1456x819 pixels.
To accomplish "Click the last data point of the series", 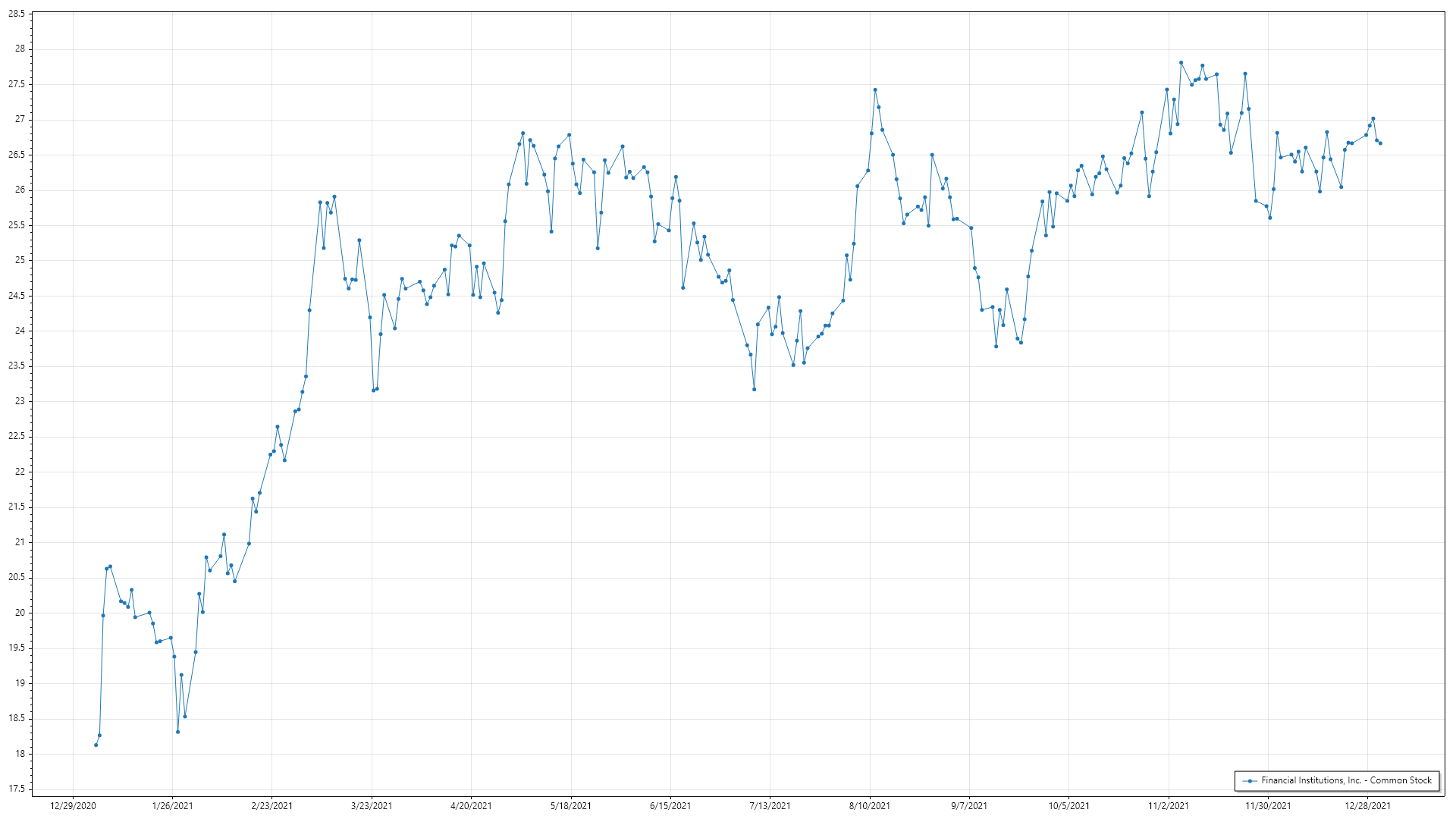I will pyautogui.click(x=1380, y=143).
